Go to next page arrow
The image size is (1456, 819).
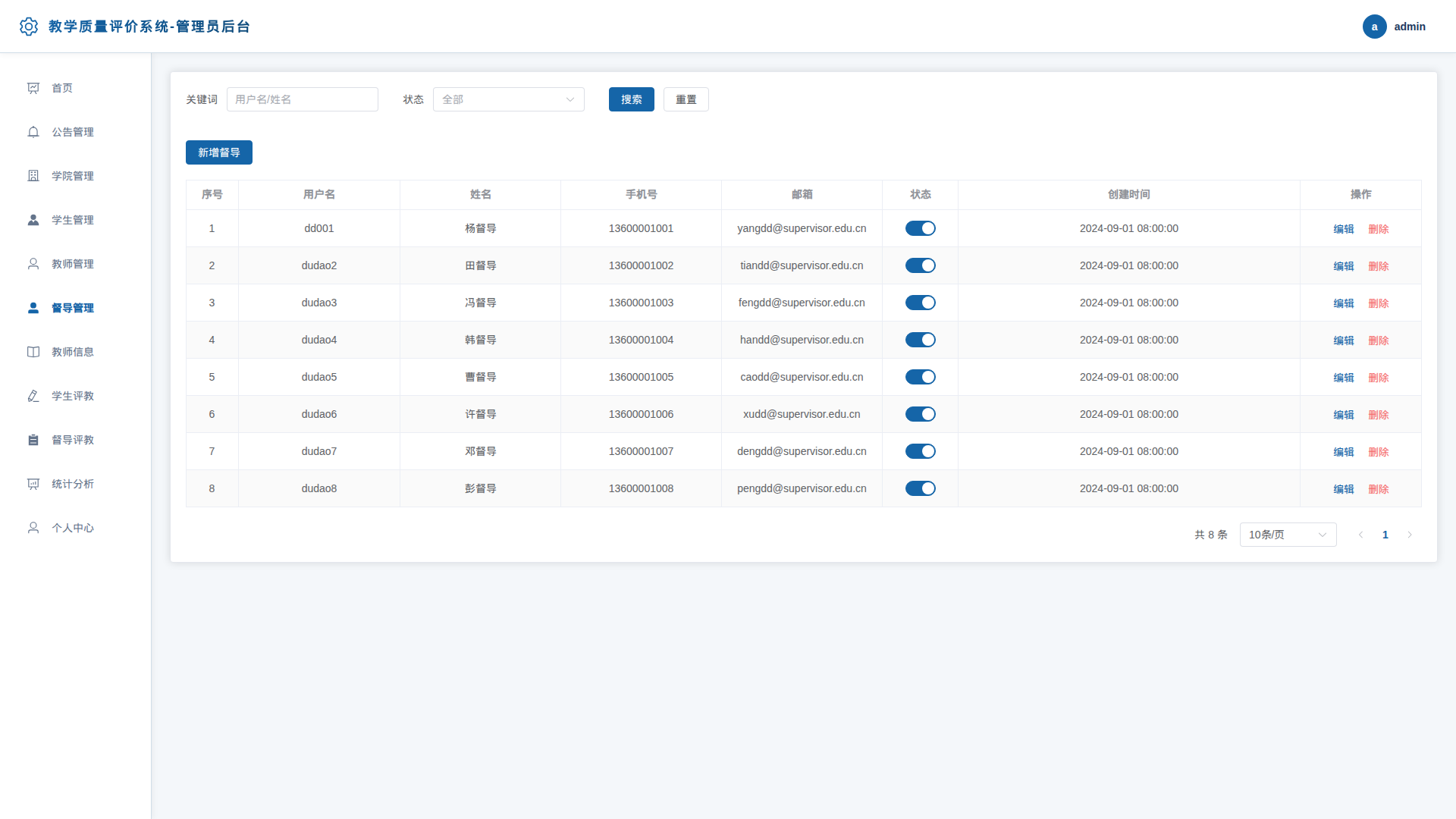pos(1410,535)
